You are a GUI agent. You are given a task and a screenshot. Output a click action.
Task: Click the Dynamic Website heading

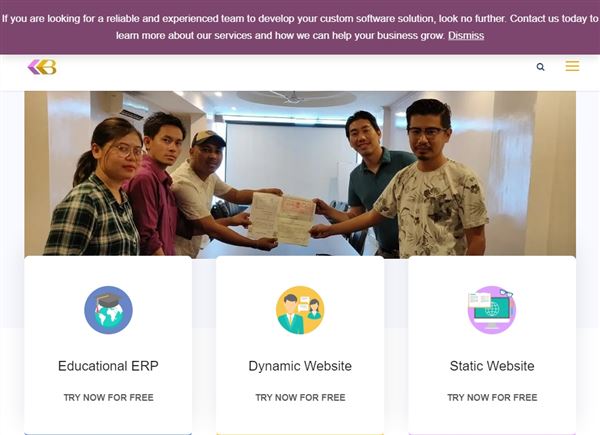tap(300, 366)
